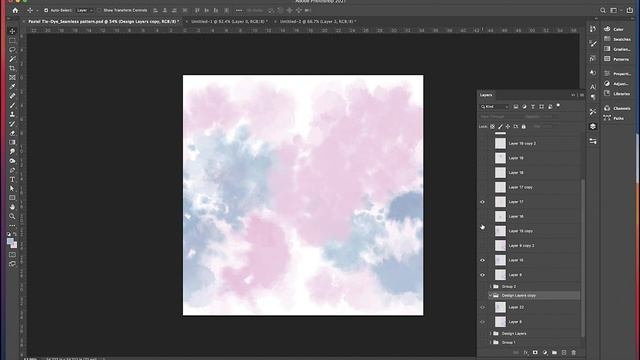Open the Layers panel icon in the dock
This screenshot has width=640, height=360.
pyautogui.click(x=593, y=127)
